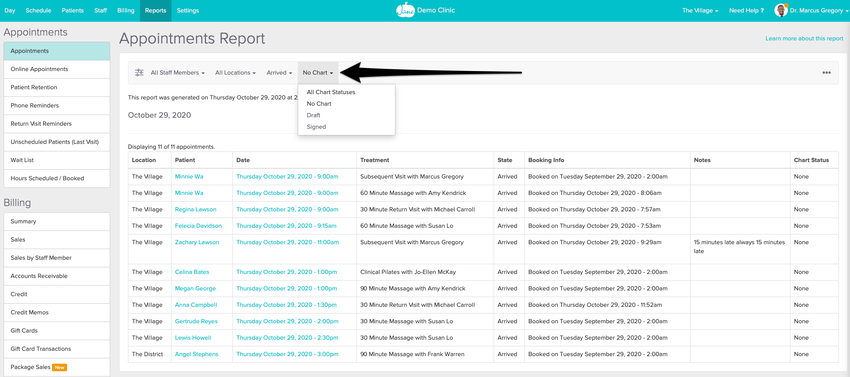Expand the All Staff Members filter

click(177, 73)
